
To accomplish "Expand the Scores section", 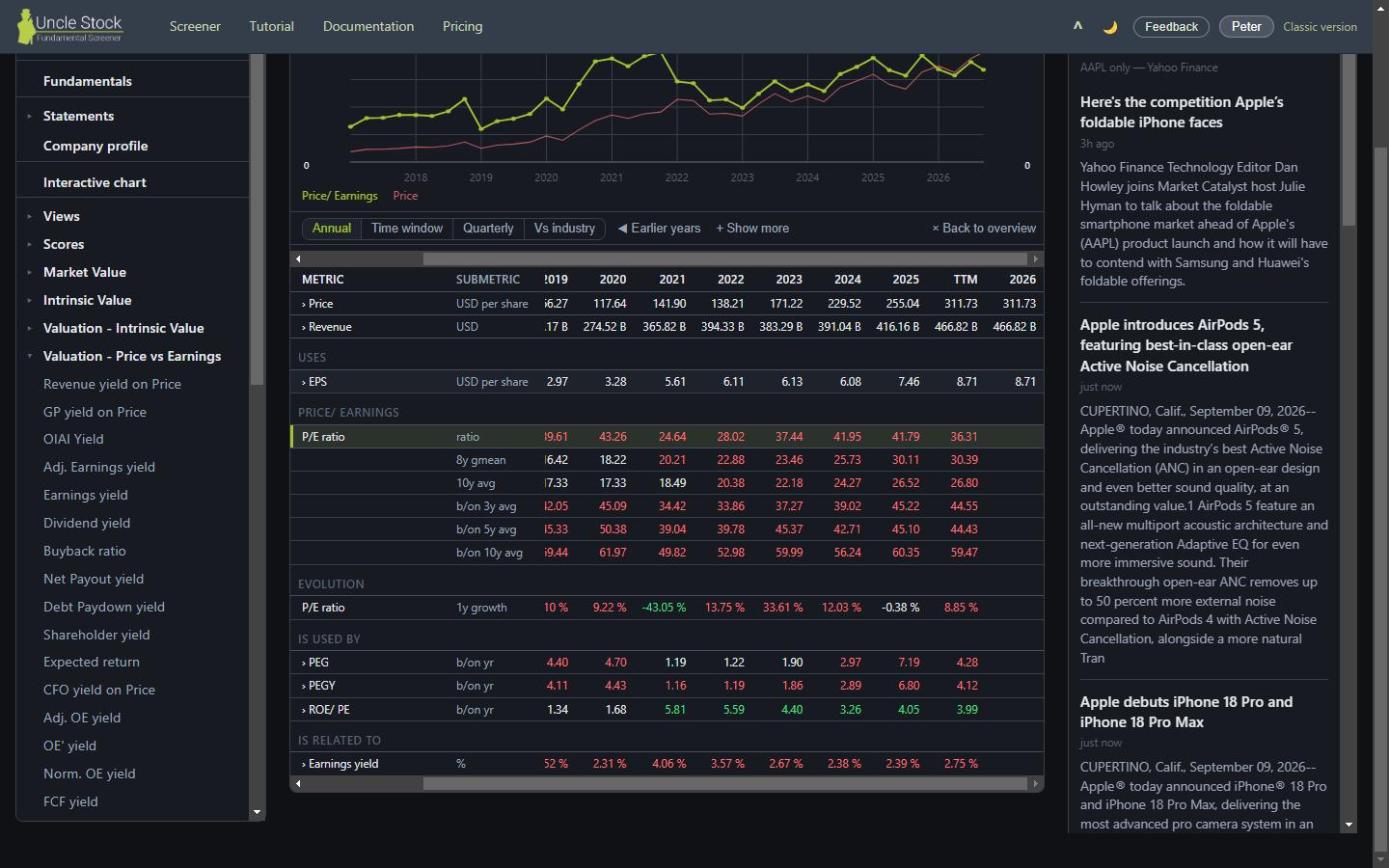I will pos(63,244).
